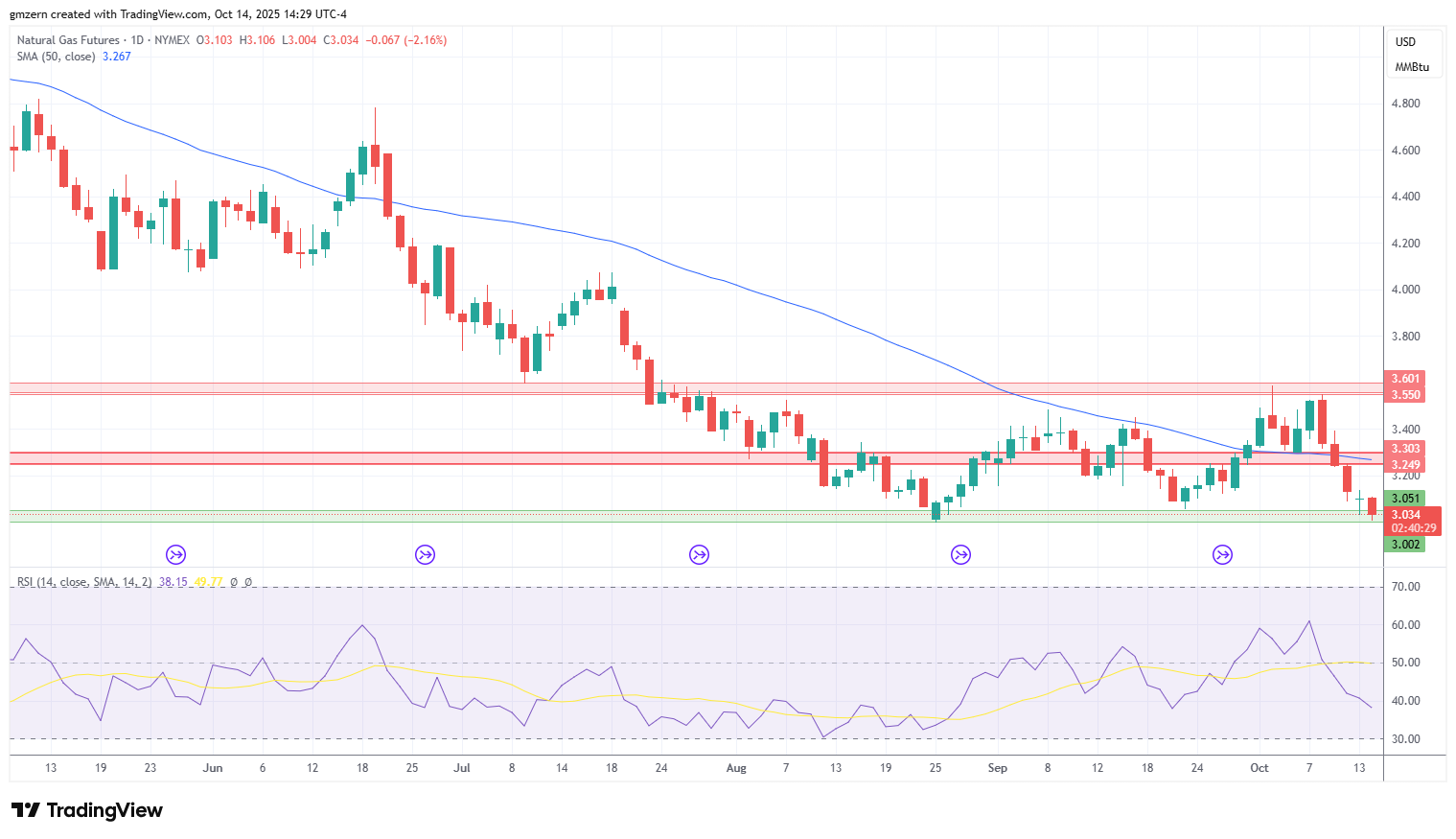Screen dimensions: 1456x839
Task: Click the SMA value 3.267
Action: pos(117,57)
